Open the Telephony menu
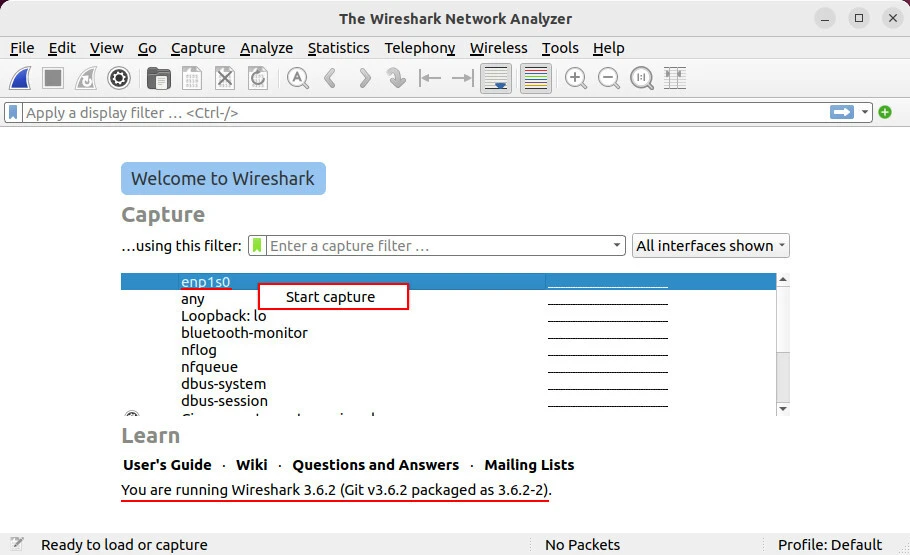The width and height of the screenshot is (910, 555). pos(420,48)
